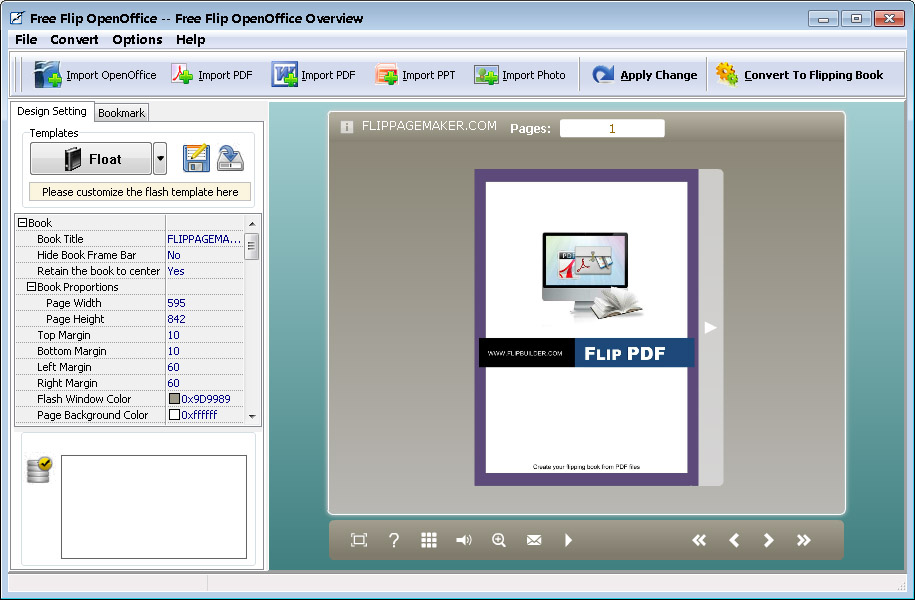The width and height of the screenshot is (915, 600).
Task: Click the Book Title property row label
Action: click(x=60, y=239)
